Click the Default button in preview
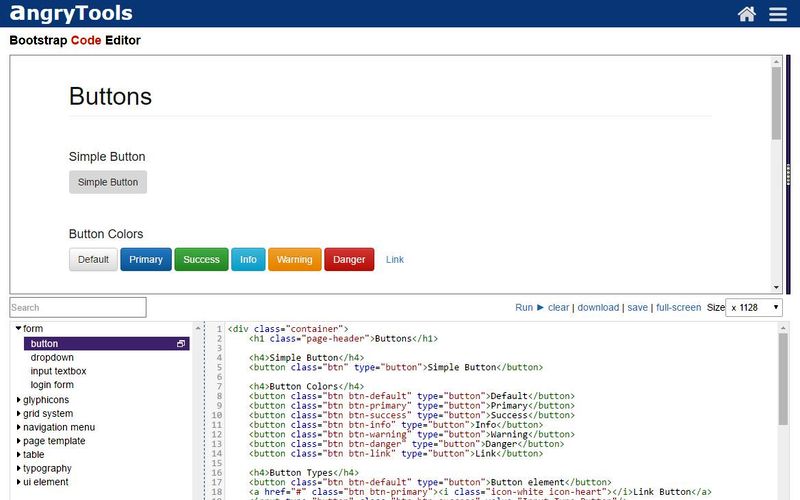Image resolution: width=800 pixels, height=500 pixels. tap(93, 260)
